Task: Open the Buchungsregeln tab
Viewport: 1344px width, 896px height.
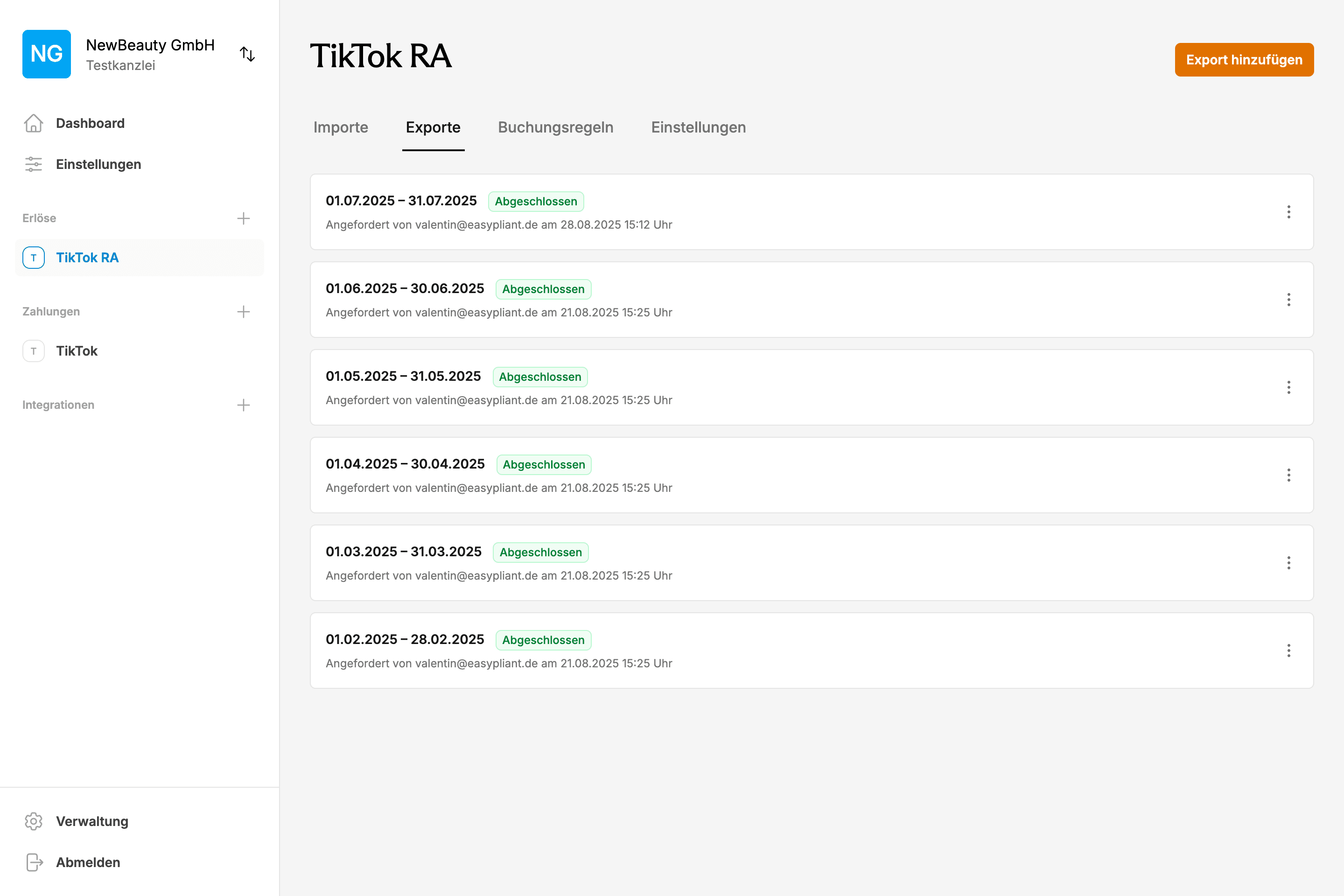Action: 555,127
